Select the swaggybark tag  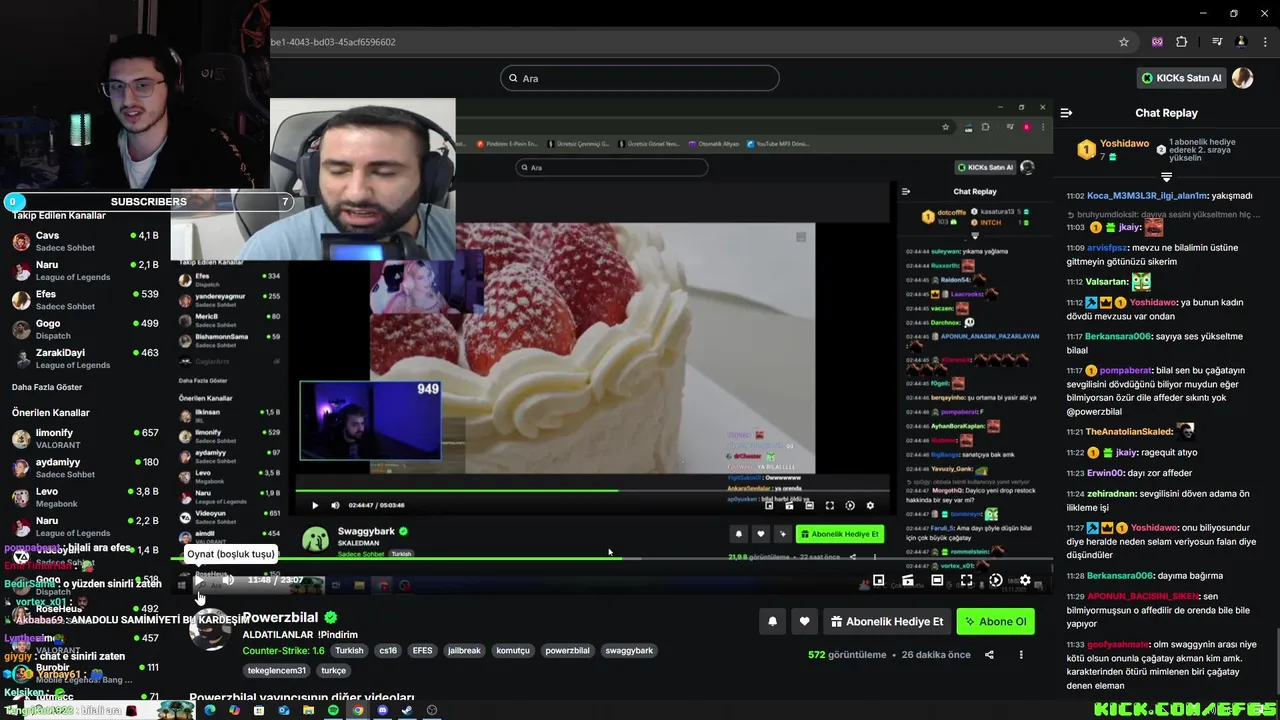629,650
